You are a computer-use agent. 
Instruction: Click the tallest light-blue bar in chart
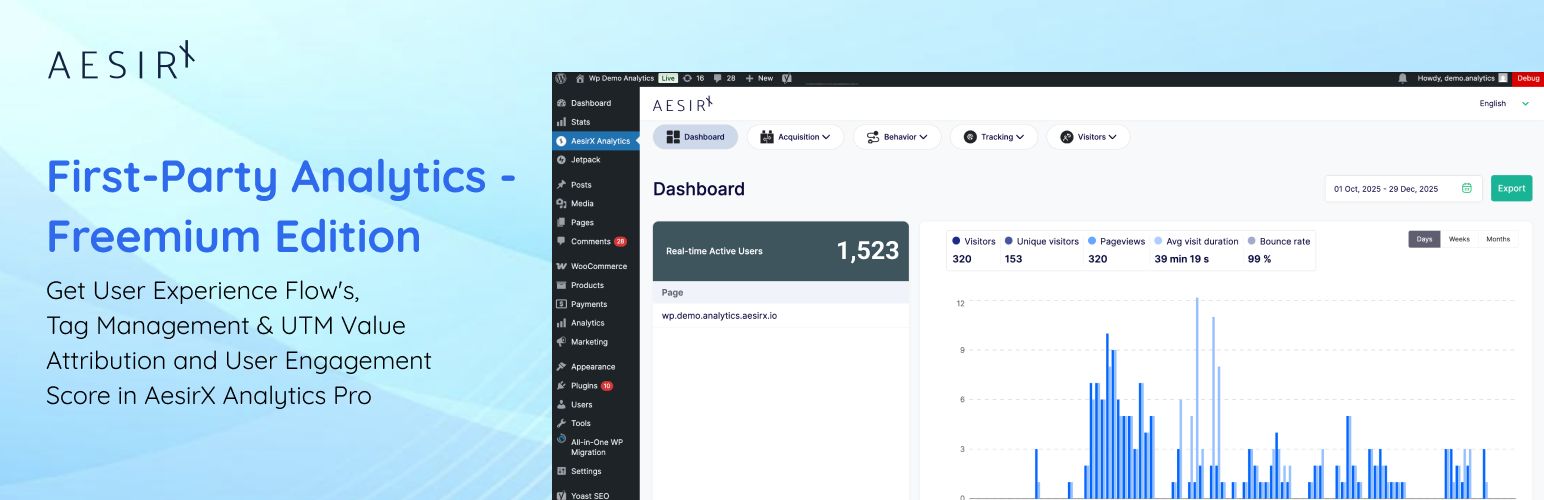1197,397
